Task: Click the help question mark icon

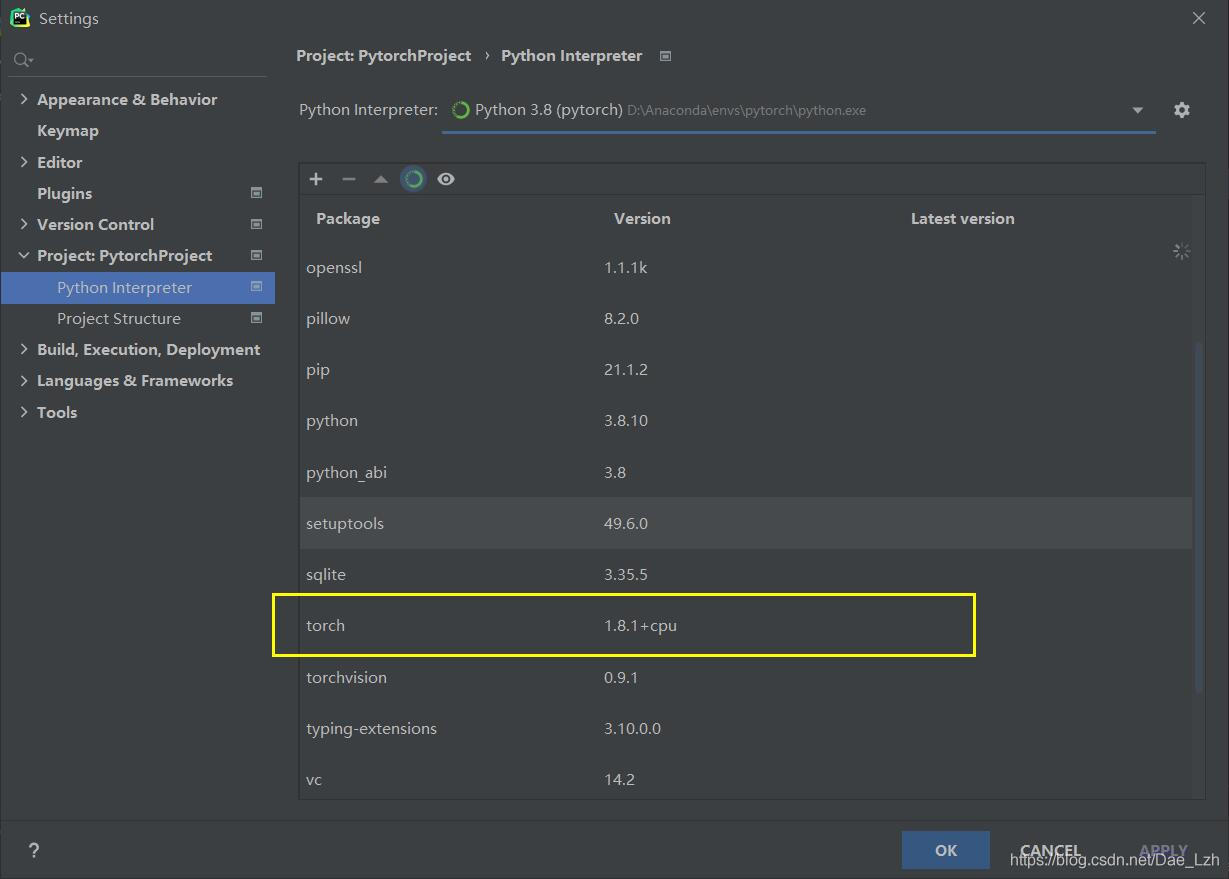Action: pyautogui.click(x=34, y=850)
